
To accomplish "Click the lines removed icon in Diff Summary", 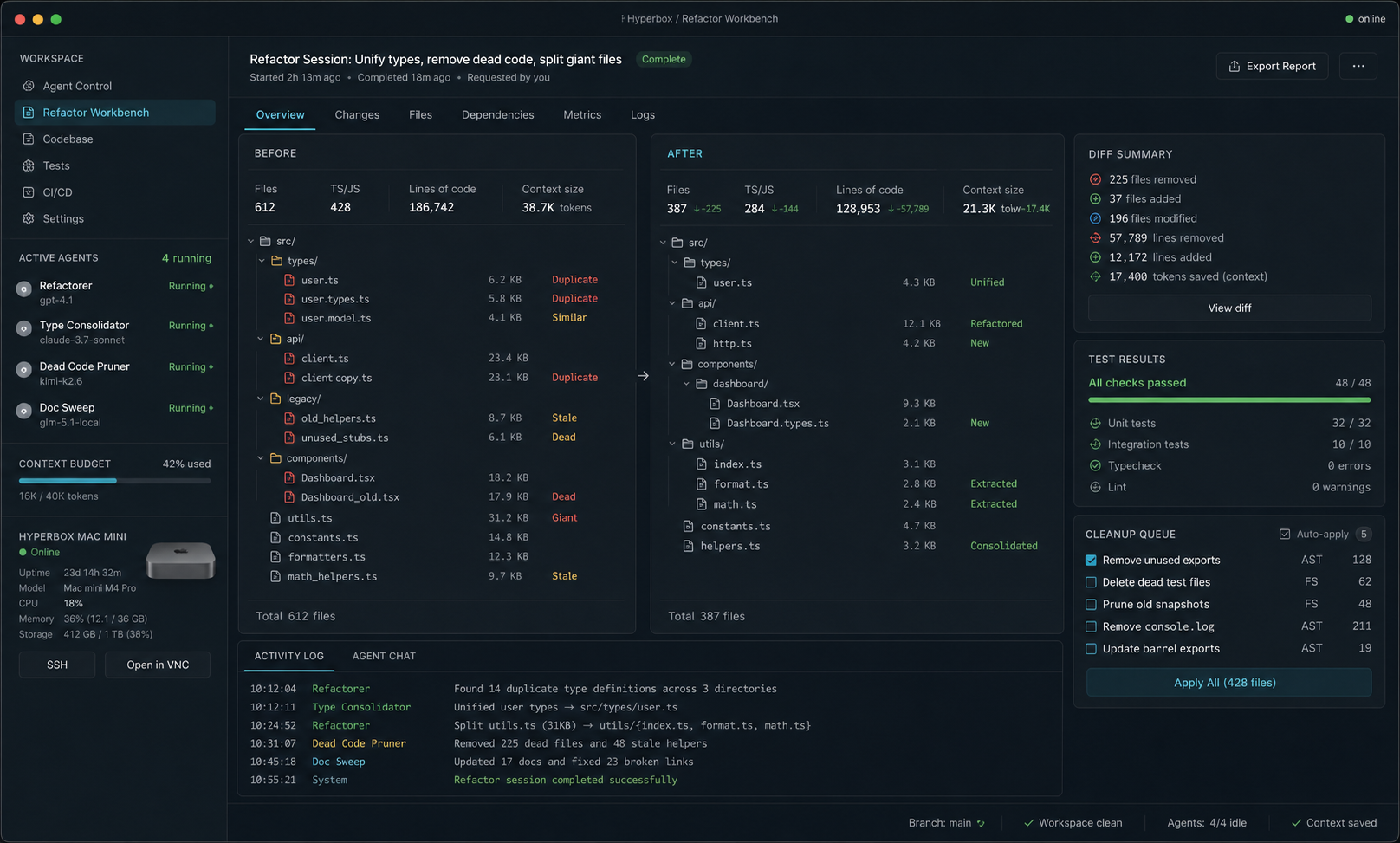I will click(x=1095, y=237).
